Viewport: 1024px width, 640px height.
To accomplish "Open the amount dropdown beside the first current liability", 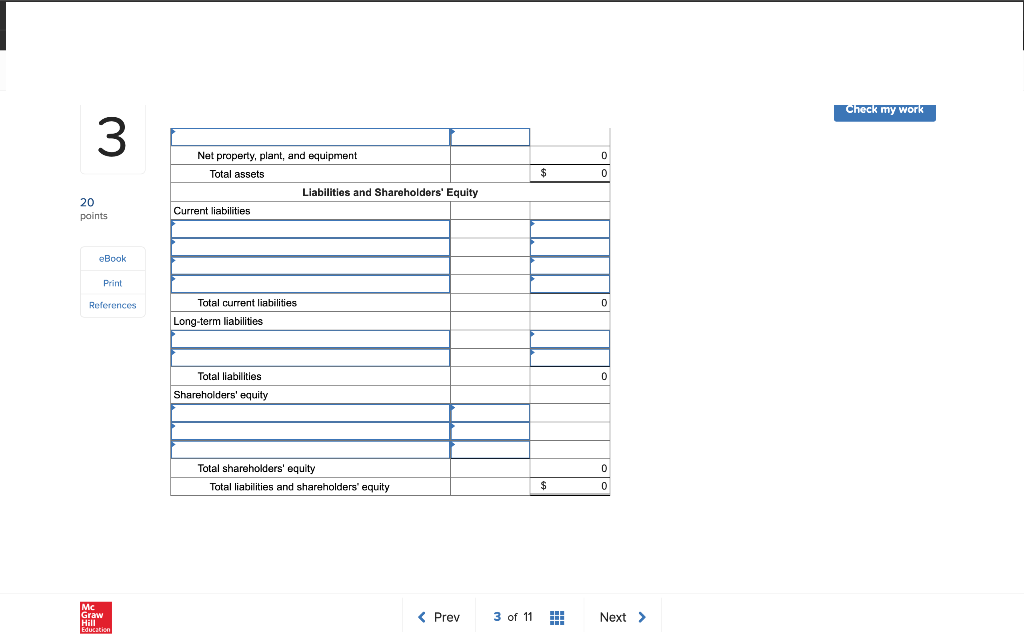I will point(569,228).
